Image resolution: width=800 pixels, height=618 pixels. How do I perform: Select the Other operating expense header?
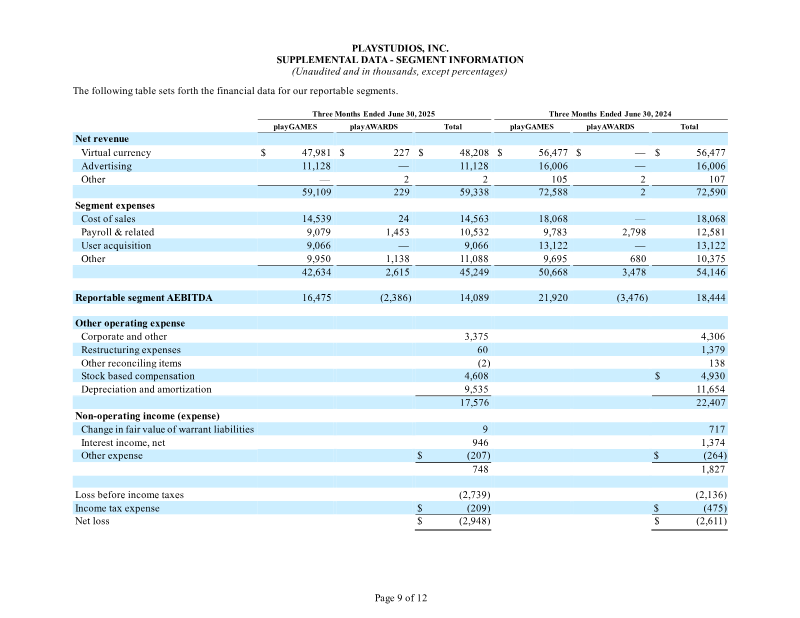[130, 323]
